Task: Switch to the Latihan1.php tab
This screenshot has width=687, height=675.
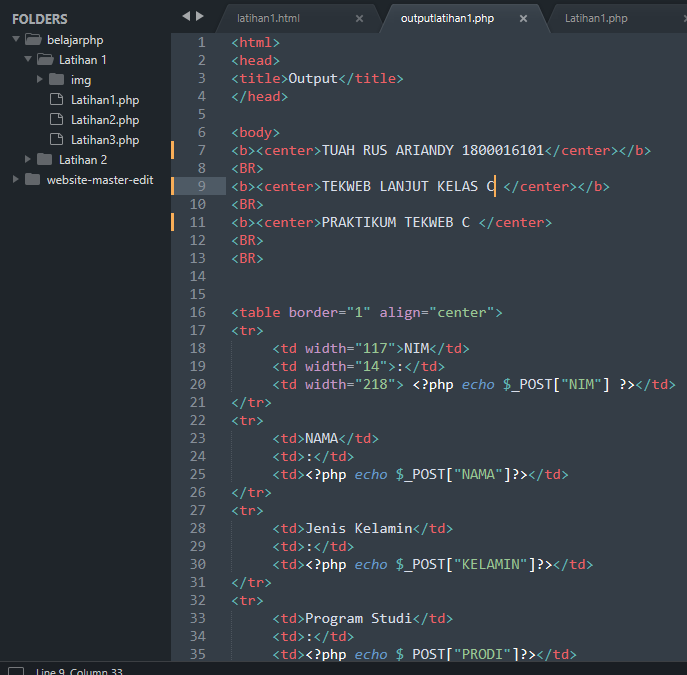Action: pos(596,18)
